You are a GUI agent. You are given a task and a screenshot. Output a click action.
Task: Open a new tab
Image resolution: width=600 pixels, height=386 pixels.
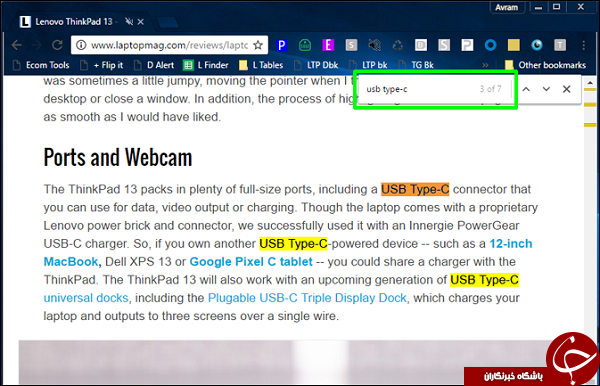tap(167, 22)
